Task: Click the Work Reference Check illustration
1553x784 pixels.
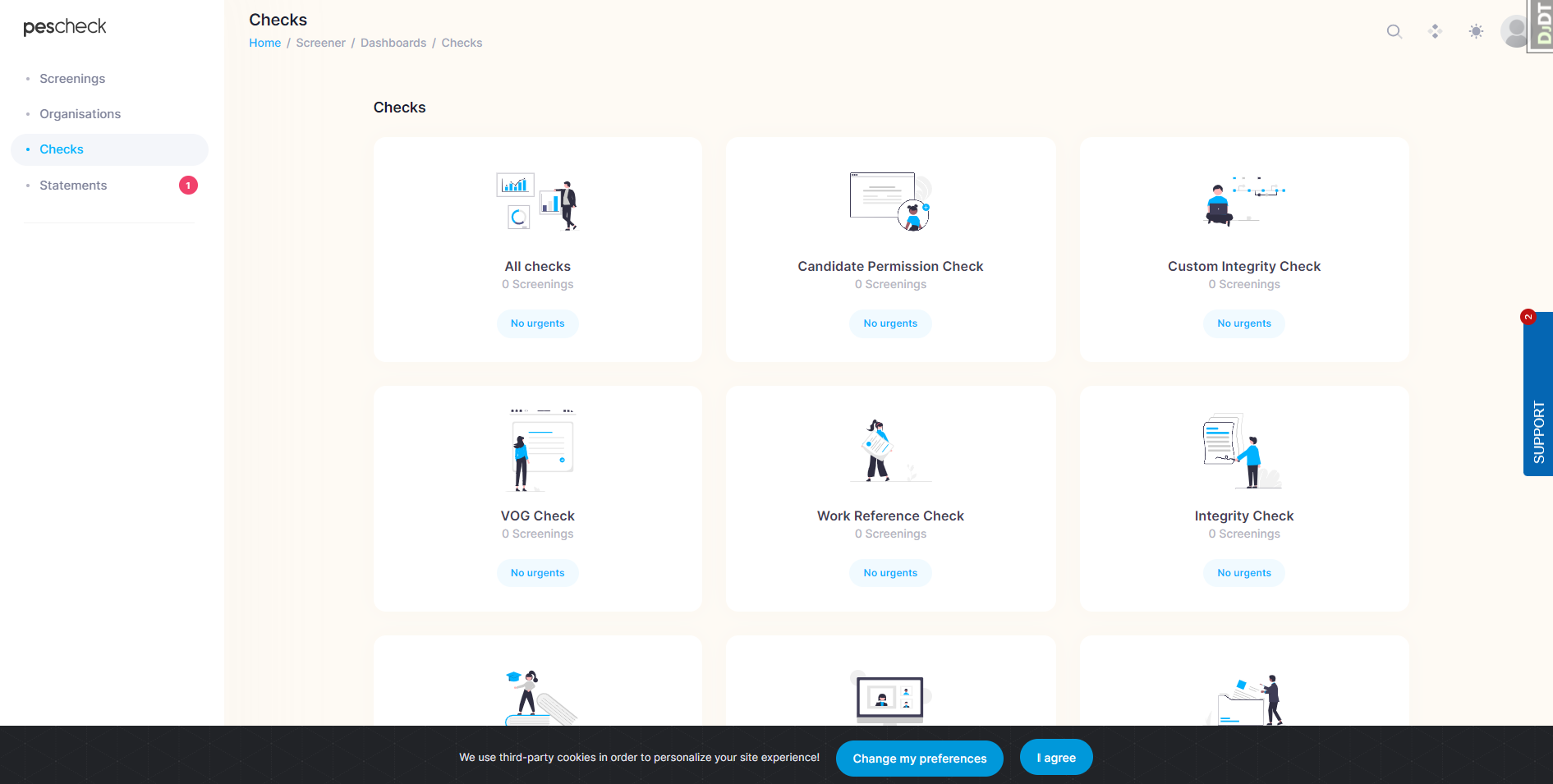Action: (x=890, y=450)
